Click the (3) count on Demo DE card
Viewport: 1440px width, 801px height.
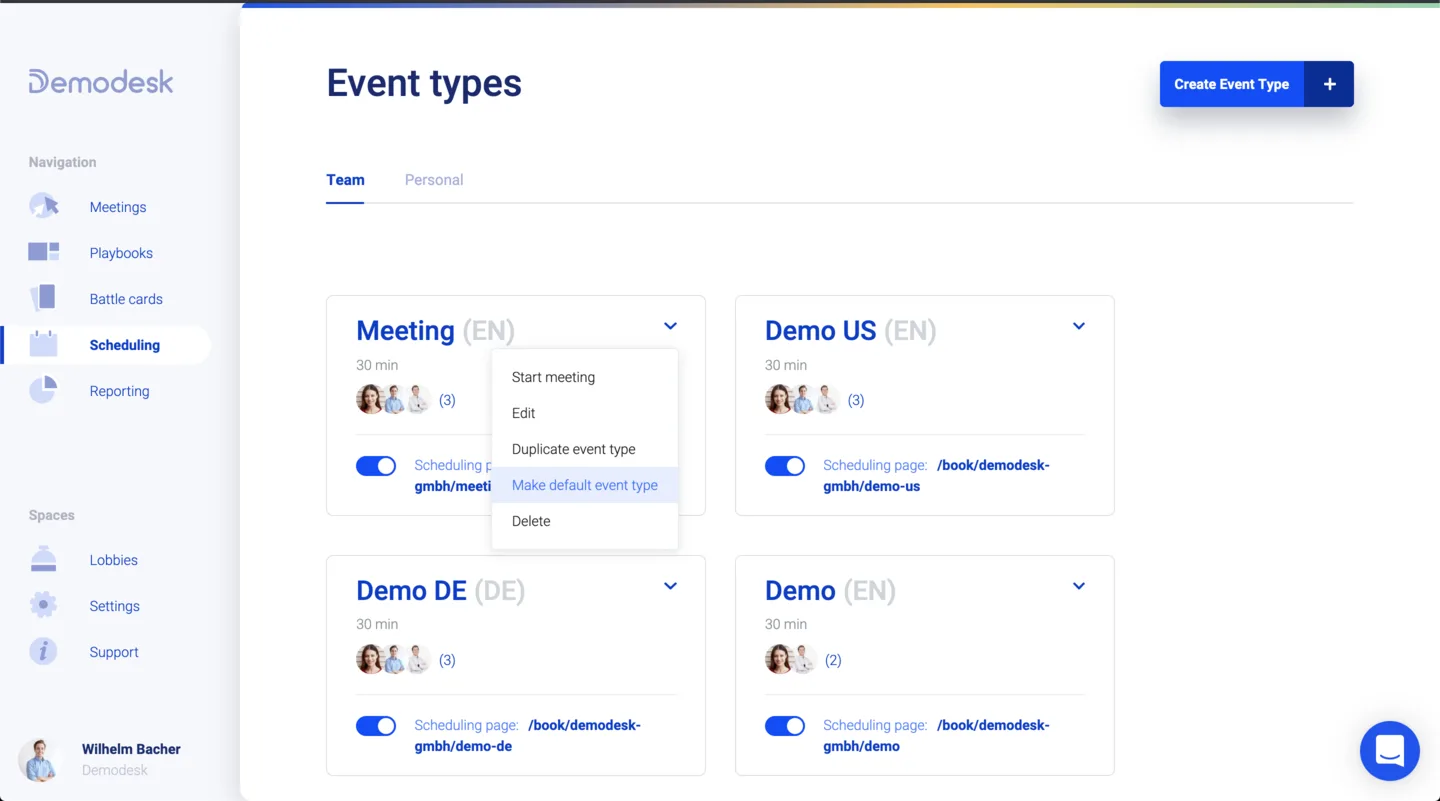(447, 660)
